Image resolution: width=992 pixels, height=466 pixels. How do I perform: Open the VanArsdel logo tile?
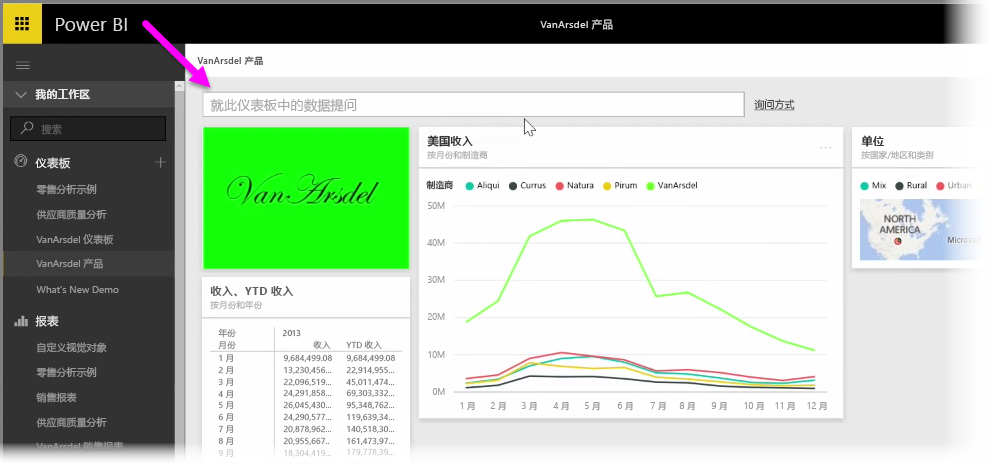306,198
